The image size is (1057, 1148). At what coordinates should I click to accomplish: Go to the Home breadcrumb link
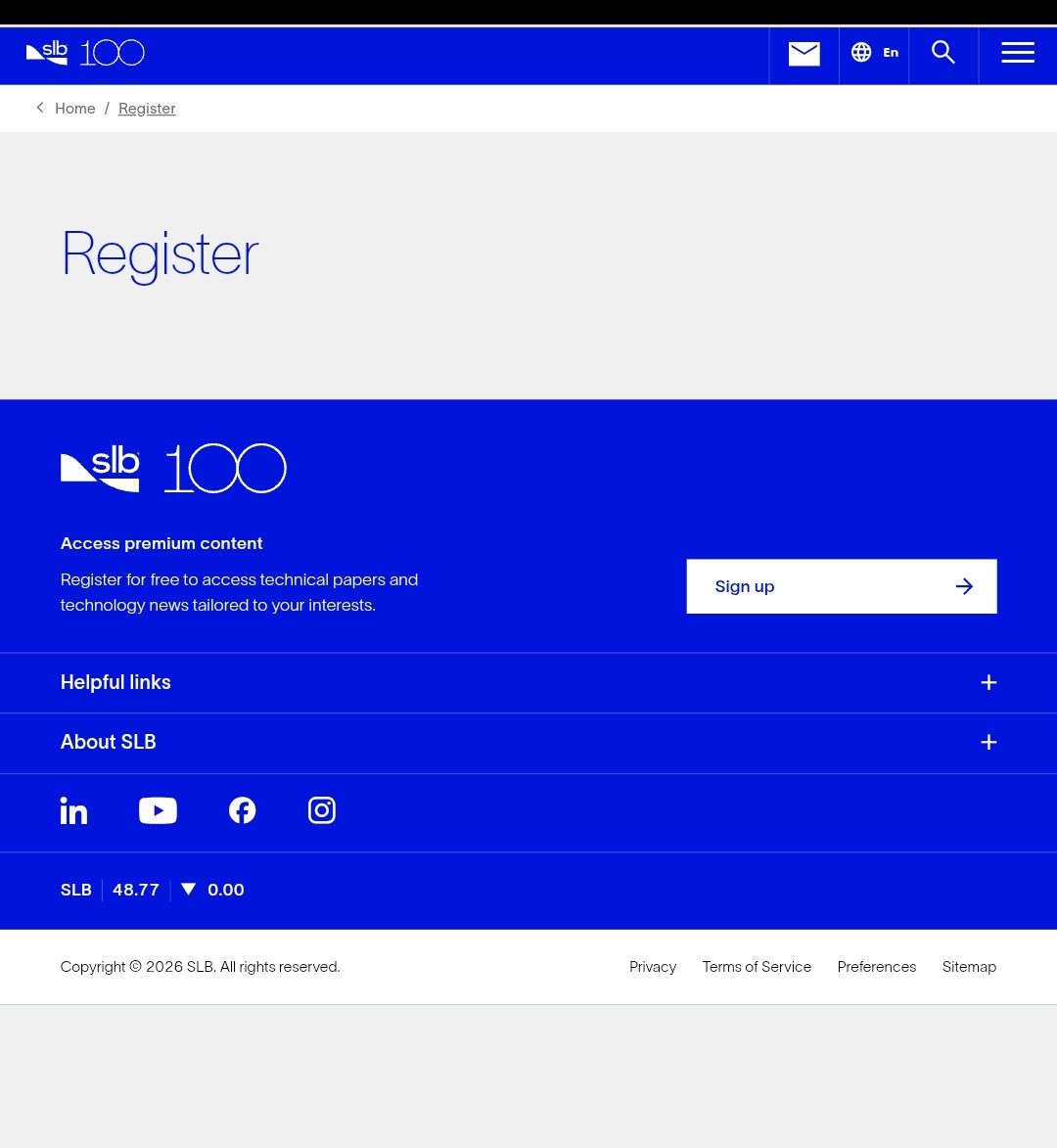(74, 109)
